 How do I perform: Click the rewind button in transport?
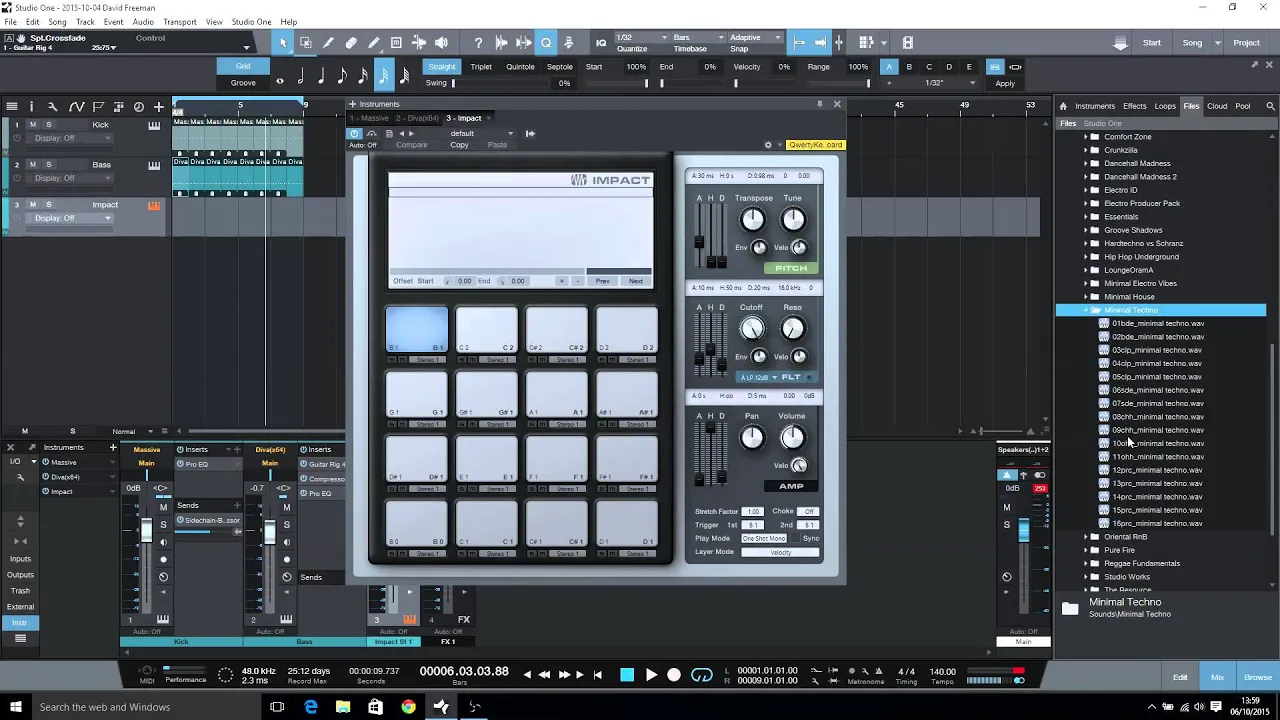(x=545, y=675)
